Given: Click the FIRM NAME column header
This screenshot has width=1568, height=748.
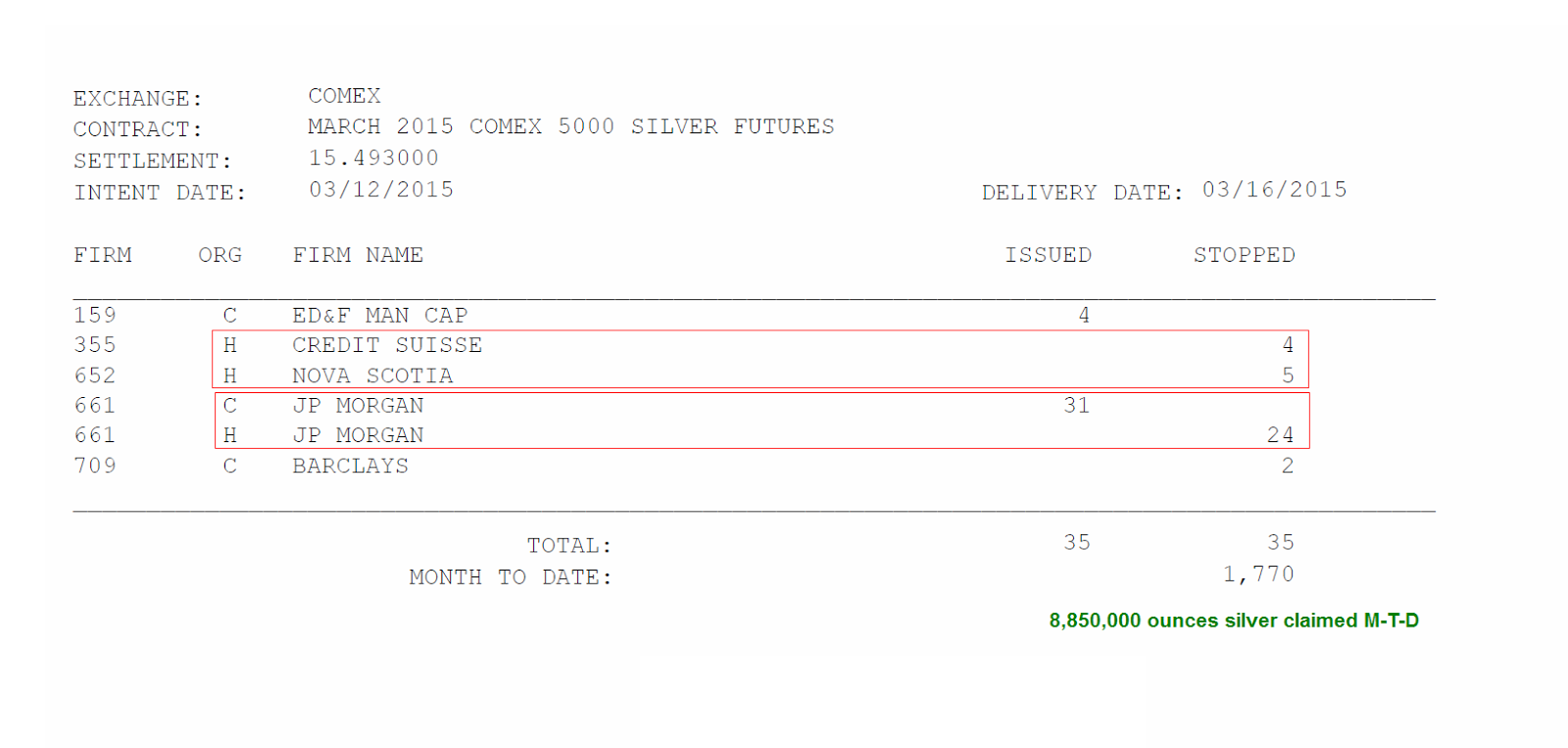Looking at the screenshot, I should 358,256.
